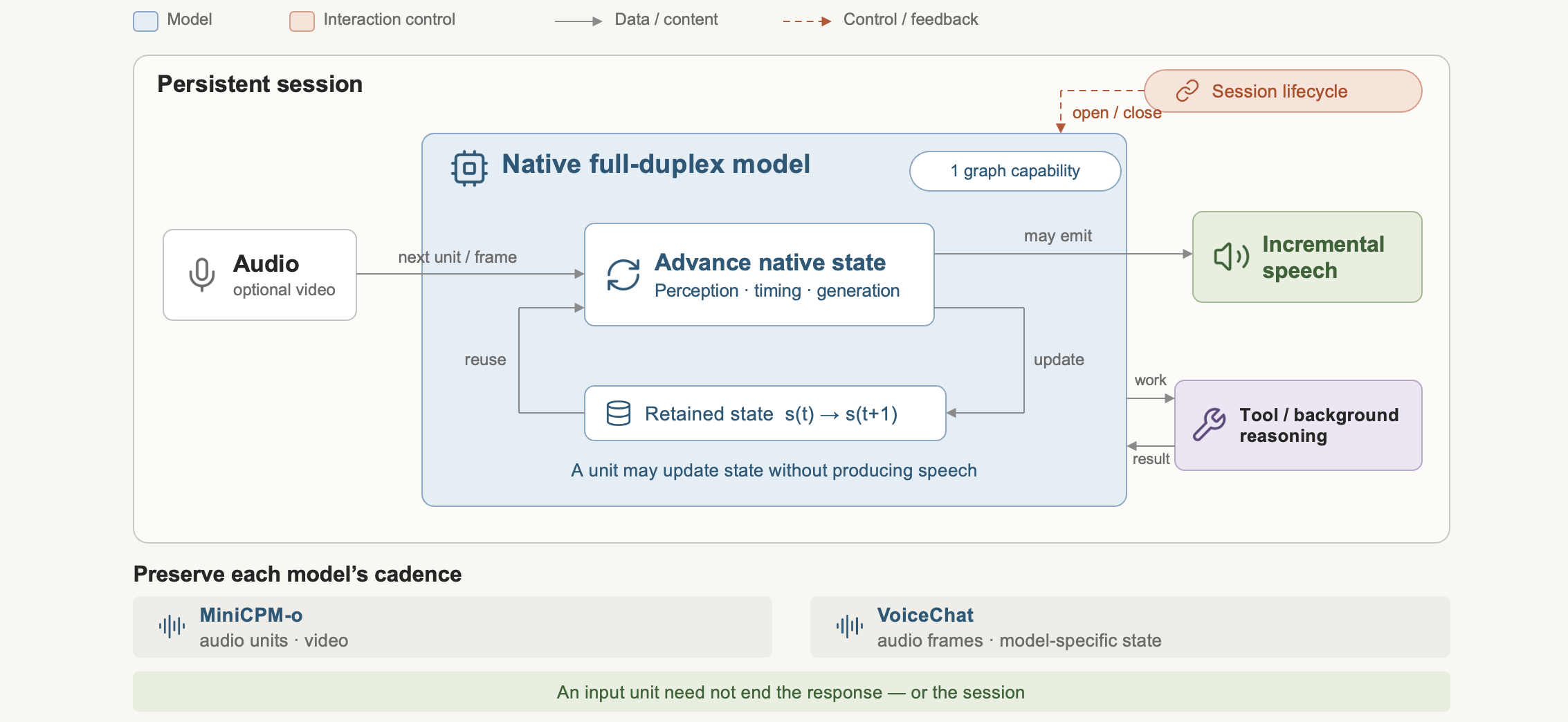This screenshot has height=722, width=1568.
Task: Click the 'may emit' arrow label
Action: pos(1058,236)
